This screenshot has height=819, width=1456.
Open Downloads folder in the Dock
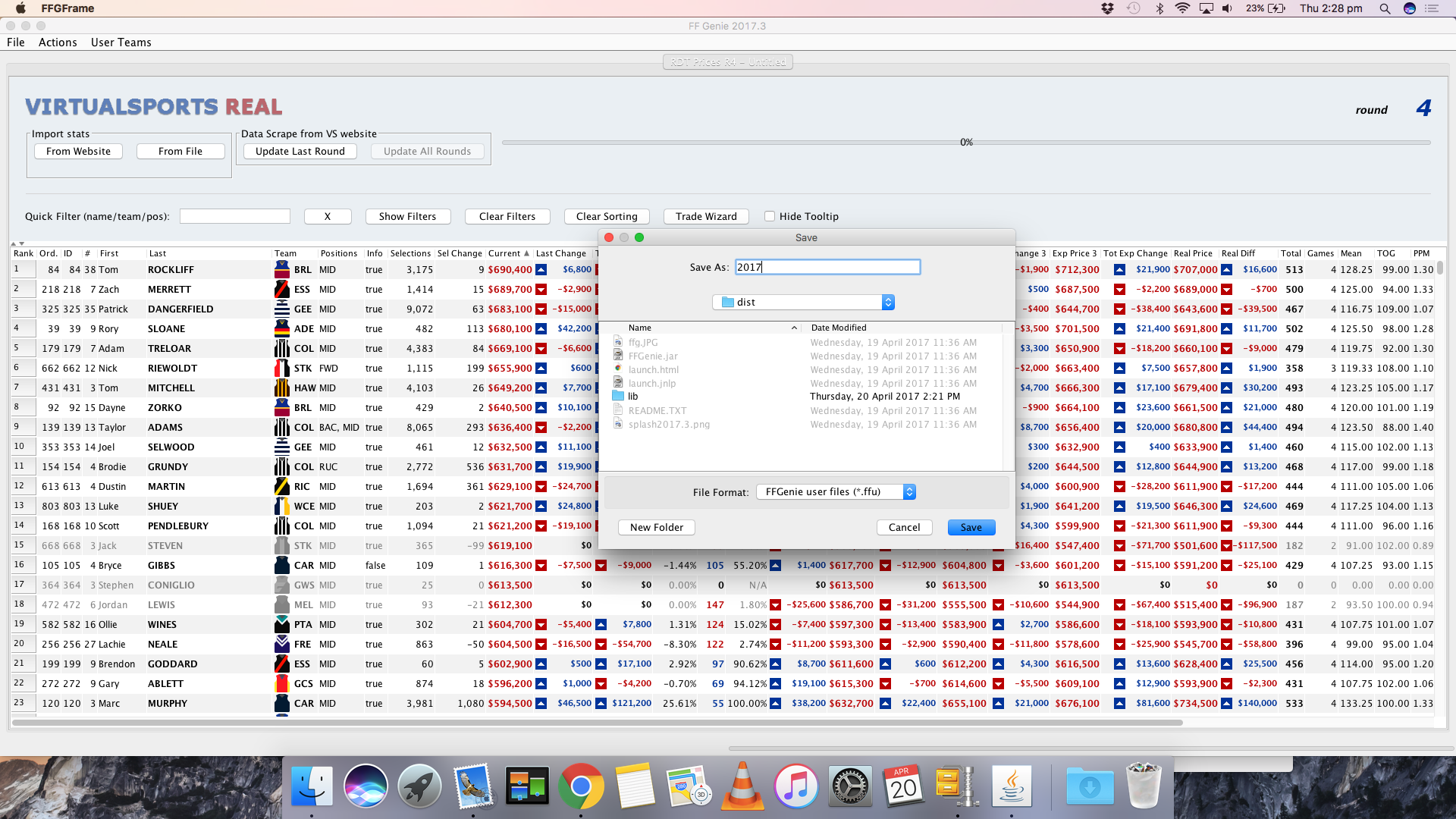pyautogui.click(x=1090, y=786)
